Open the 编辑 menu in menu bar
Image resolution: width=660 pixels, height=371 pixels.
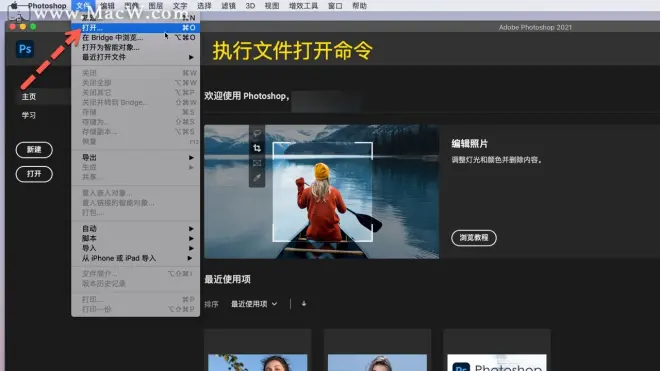click(x=107, y=5)
